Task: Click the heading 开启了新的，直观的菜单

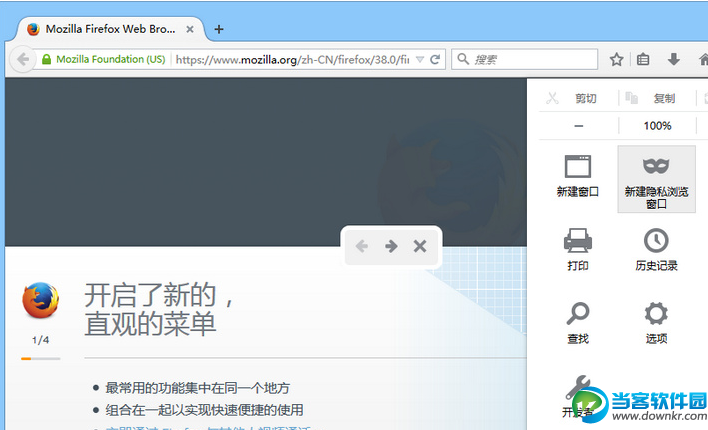Action: tap(159, 310)
